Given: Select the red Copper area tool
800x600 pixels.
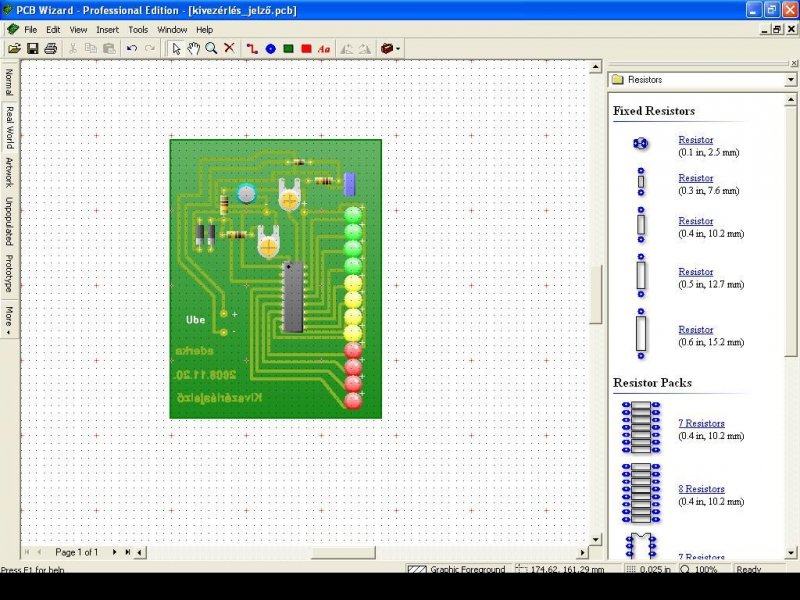Looking at the screenshot, I should [x=306, y=49].
